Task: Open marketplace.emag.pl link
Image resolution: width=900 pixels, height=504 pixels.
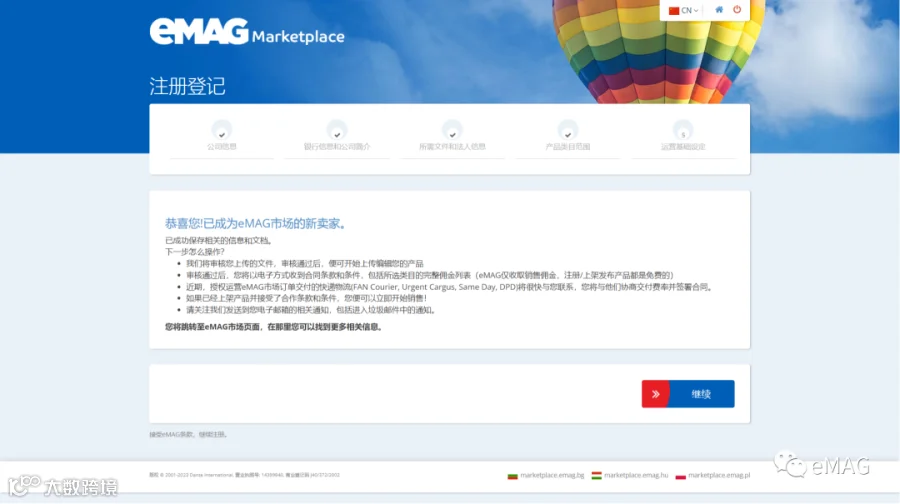Action: (719, 475)
